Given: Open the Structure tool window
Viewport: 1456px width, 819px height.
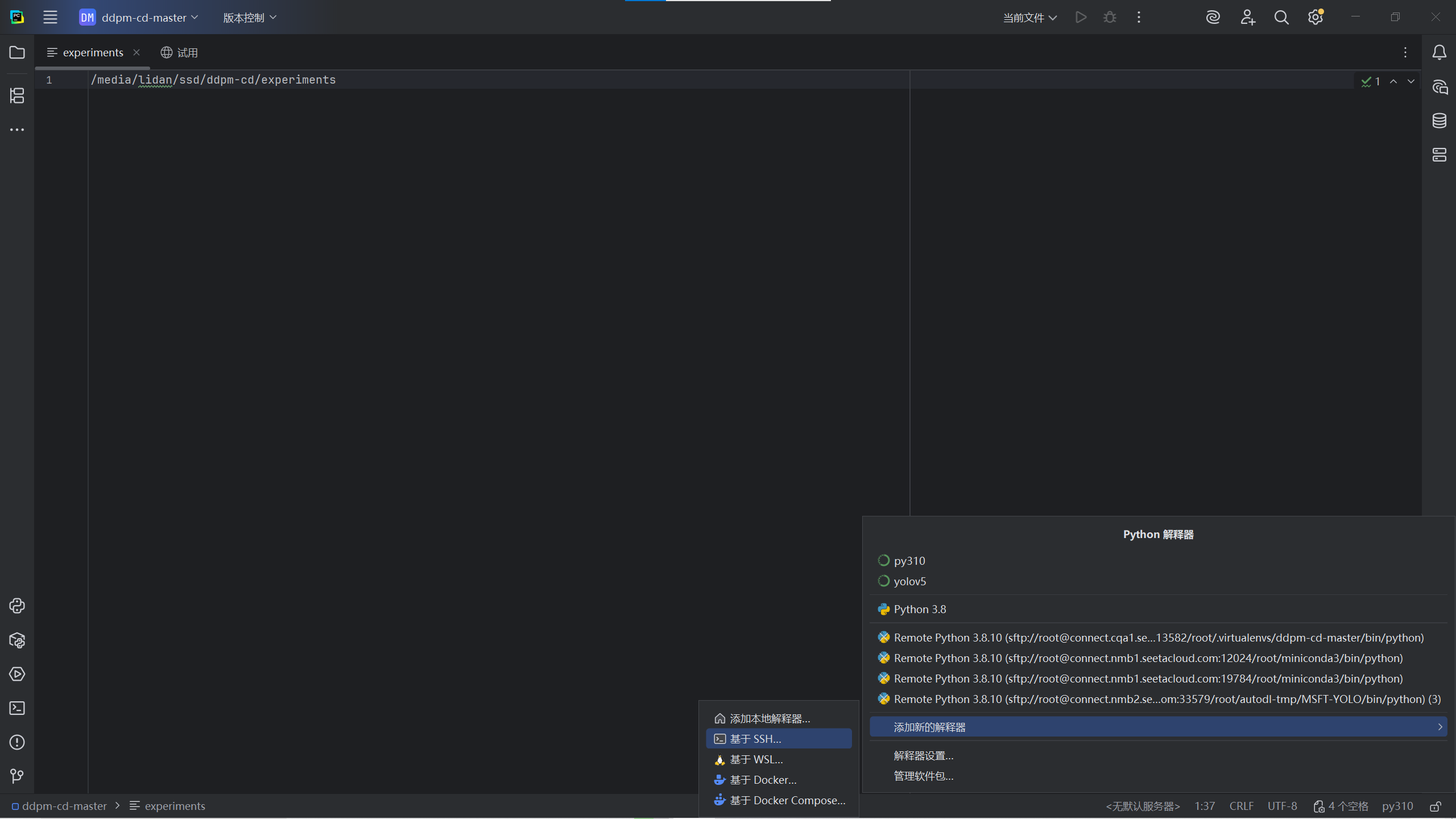Looking at the screenshot, I should click(17, 96).
